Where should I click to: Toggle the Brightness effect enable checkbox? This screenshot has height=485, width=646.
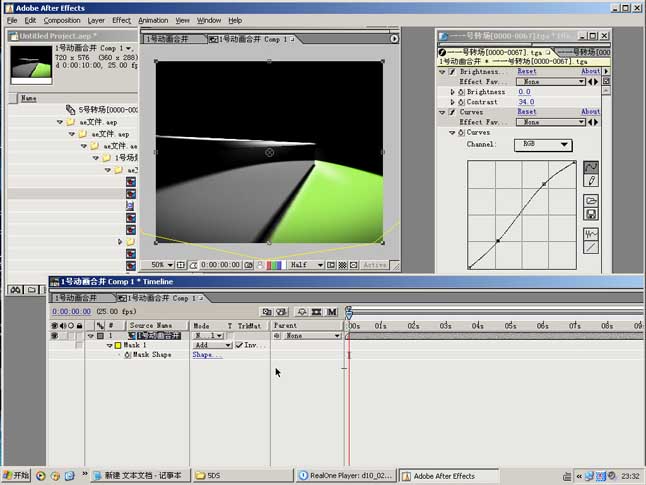click(452, 72)
